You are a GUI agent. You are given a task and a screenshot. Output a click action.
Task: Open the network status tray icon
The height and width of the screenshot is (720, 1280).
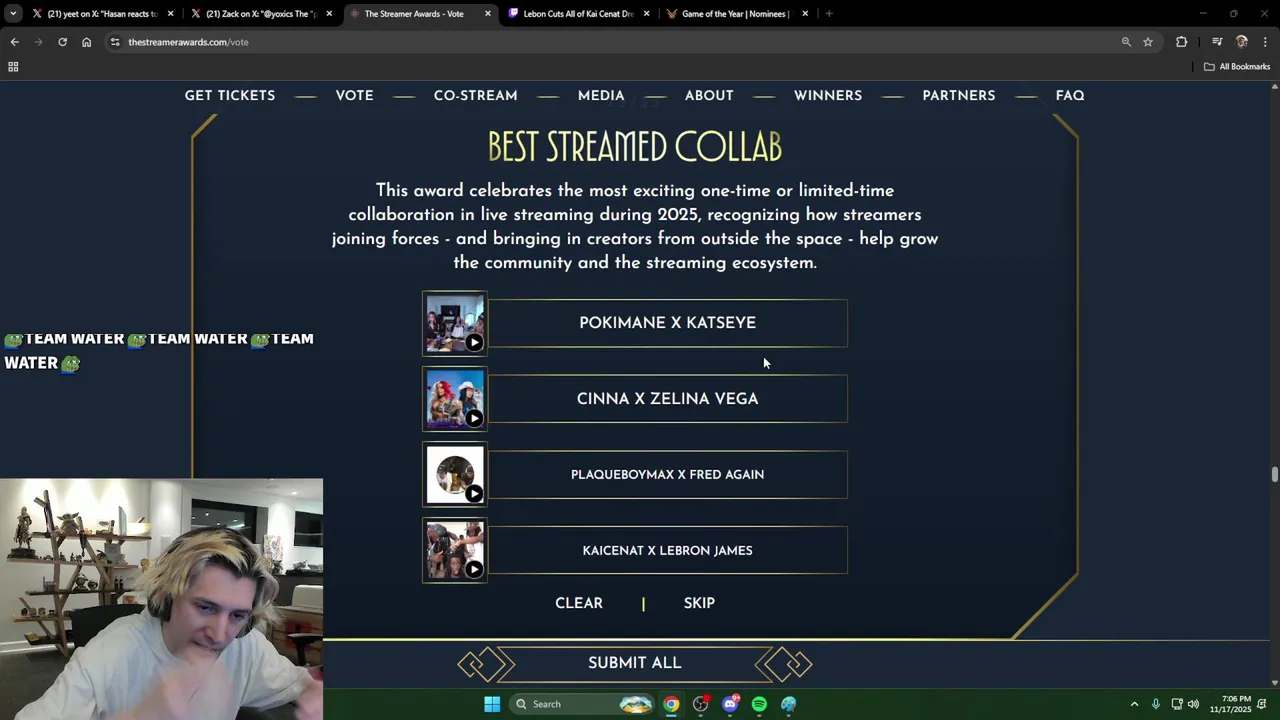(1177, 704)
